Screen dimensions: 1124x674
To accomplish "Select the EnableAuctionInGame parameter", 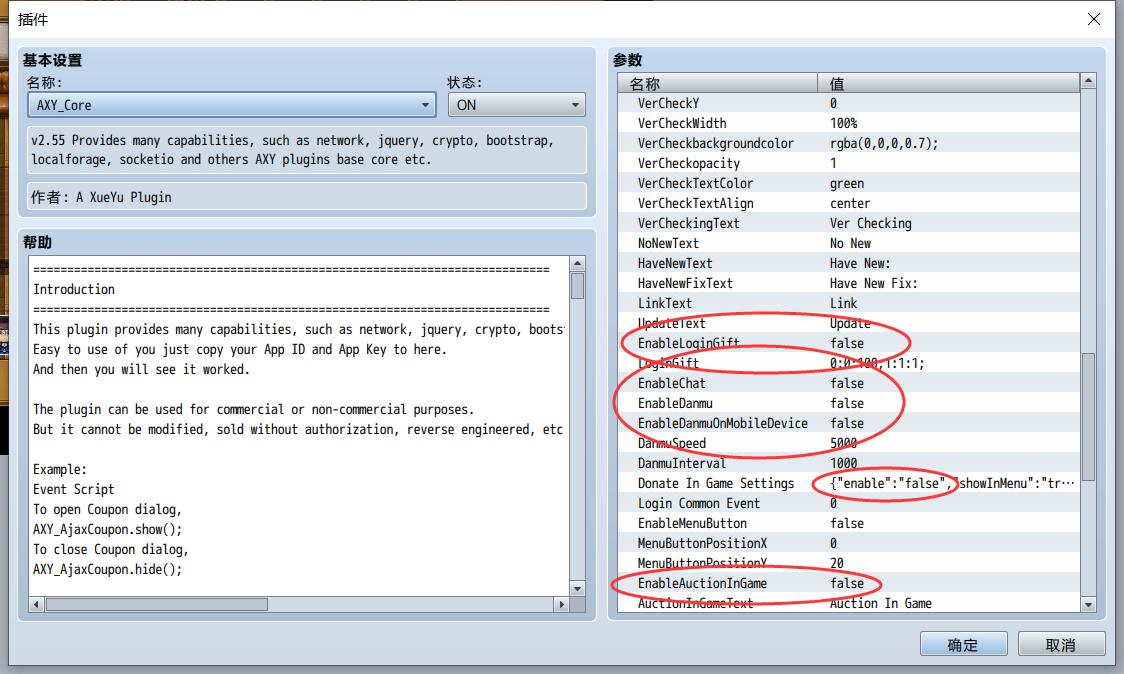I will pyautogui.click(x=849, y=584).
